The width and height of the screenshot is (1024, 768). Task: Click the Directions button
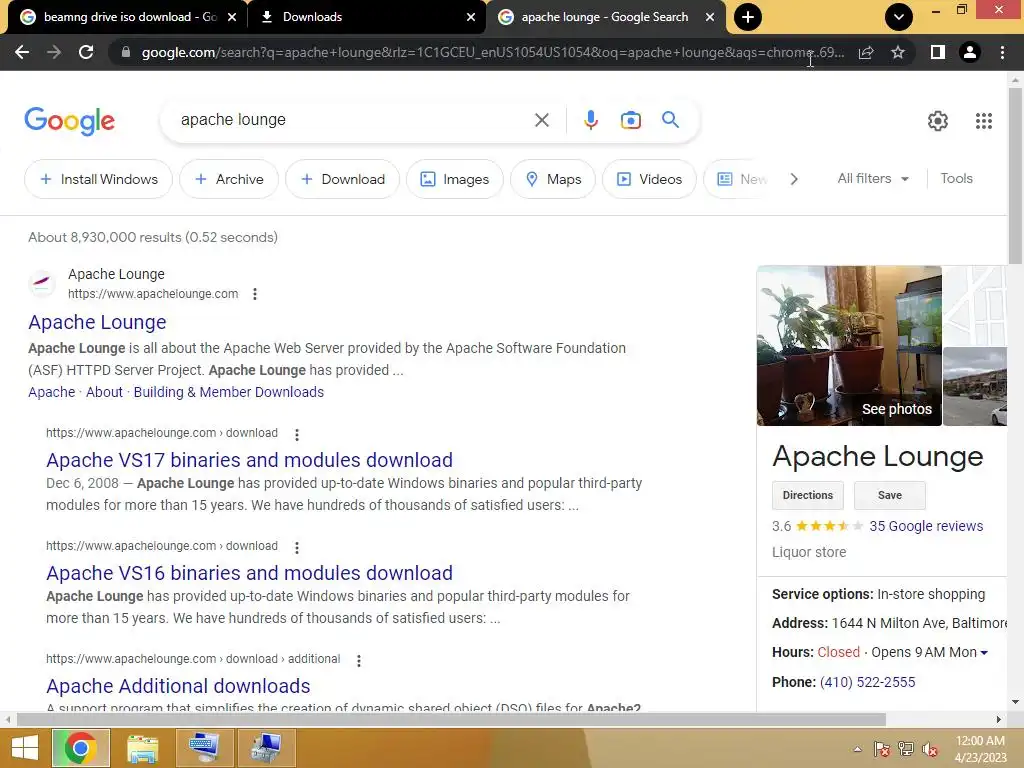(x=808, y=495)
